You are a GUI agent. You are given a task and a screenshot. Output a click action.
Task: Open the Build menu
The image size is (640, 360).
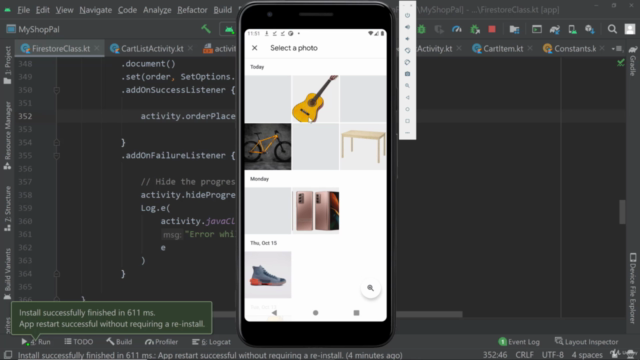point(222,10)
